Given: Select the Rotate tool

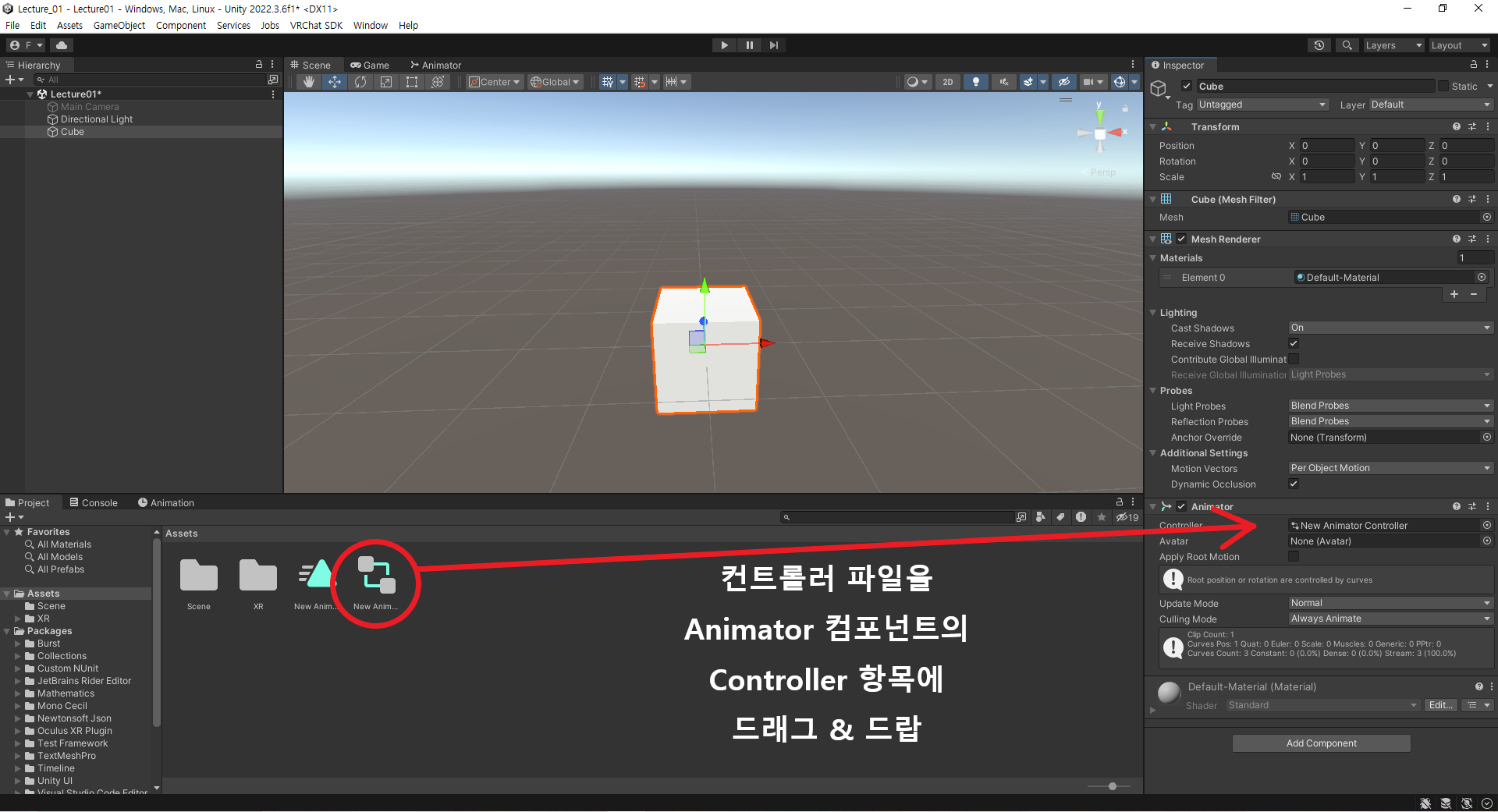Looking at the screenshot, I should [360, 82].
